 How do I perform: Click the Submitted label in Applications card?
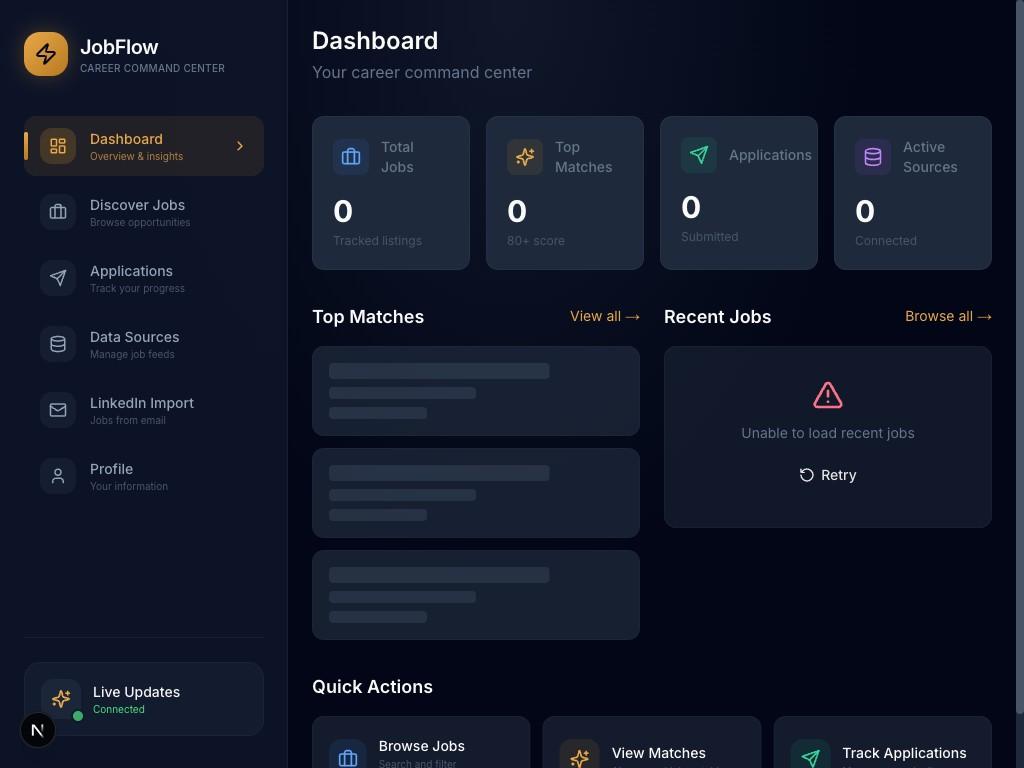(710, 236)
